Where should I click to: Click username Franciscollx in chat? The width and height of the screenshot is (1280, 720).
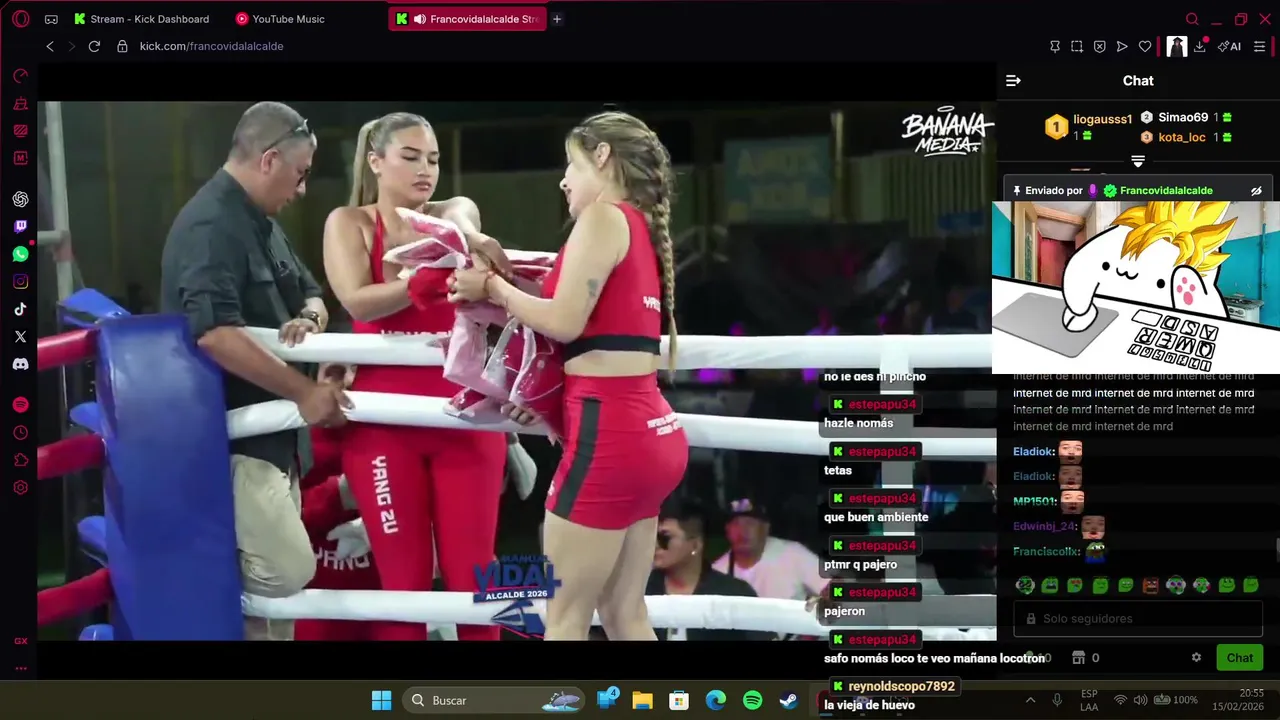click(x=1047, y=551)
